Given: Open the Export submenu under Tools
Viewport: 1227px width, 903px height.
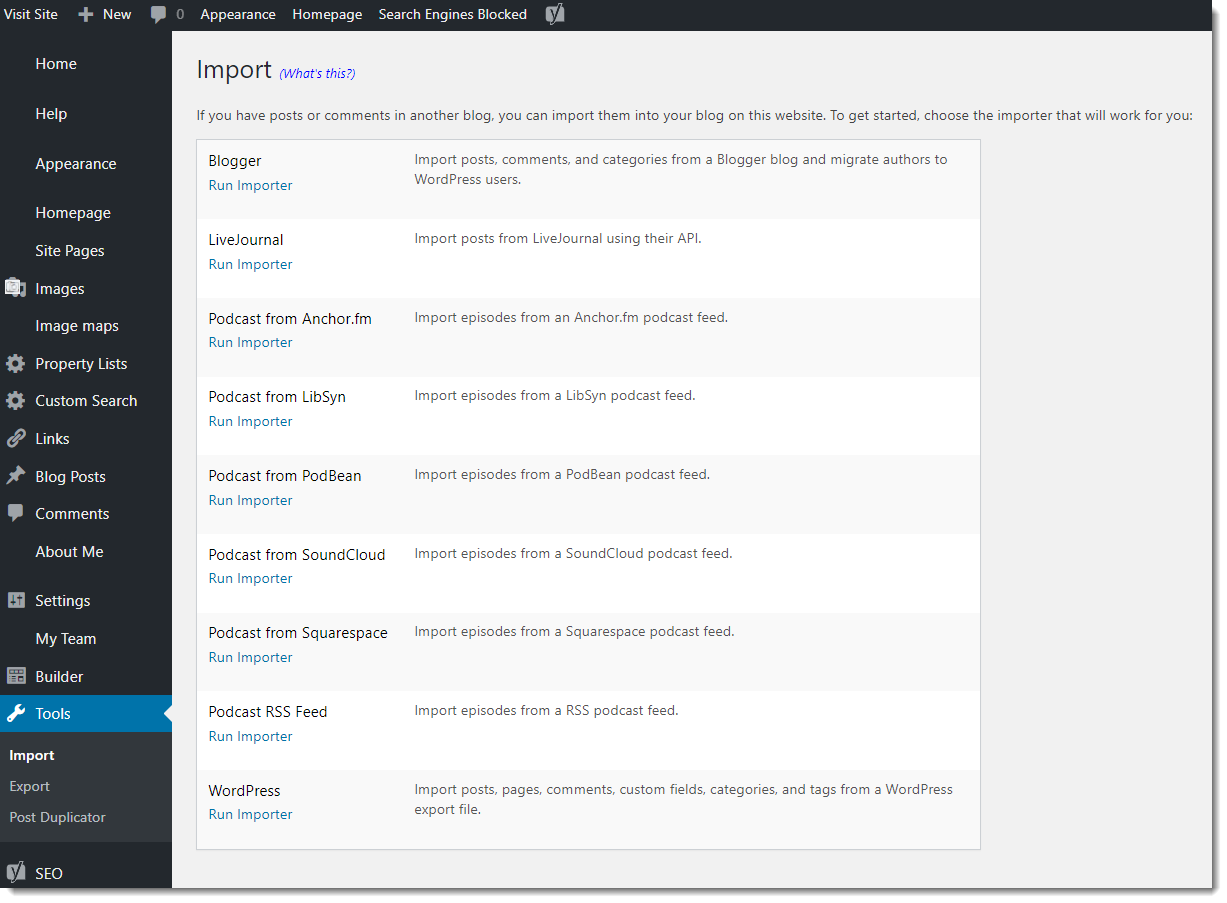Looking at the screenshot, I should [x=29, y=786].
